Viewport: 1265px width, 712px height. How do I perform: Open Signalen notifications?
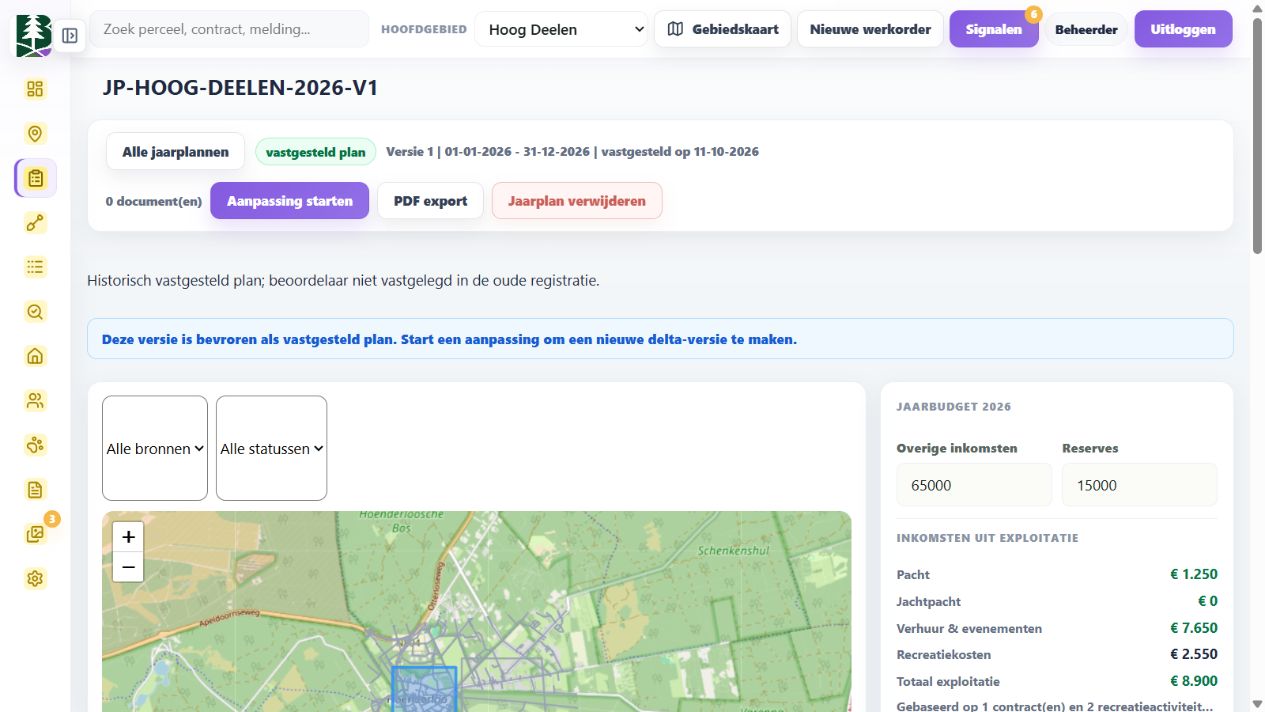point(994,29)
